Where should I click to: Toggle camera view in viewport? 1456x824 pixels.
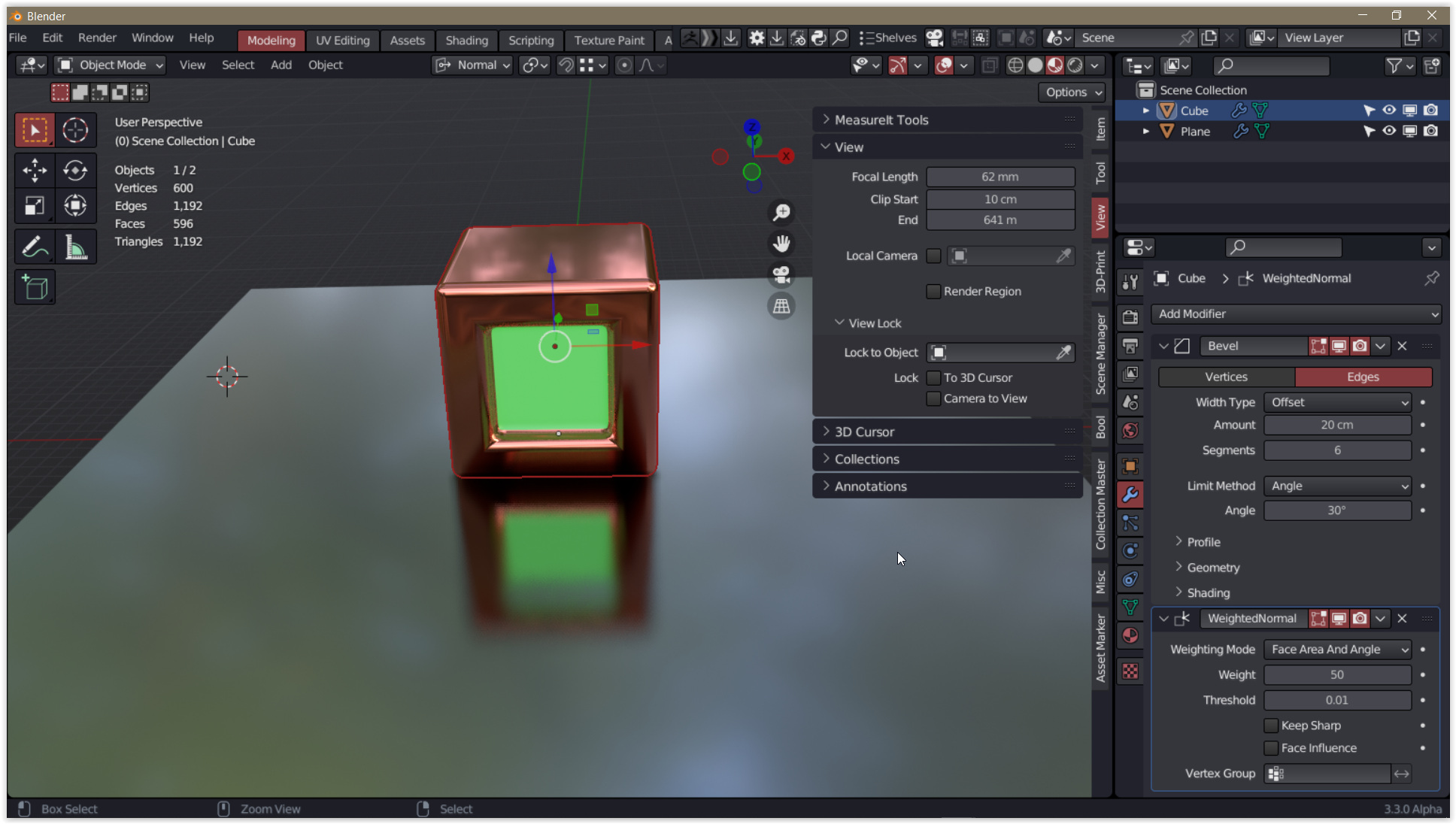click(781, 275)
